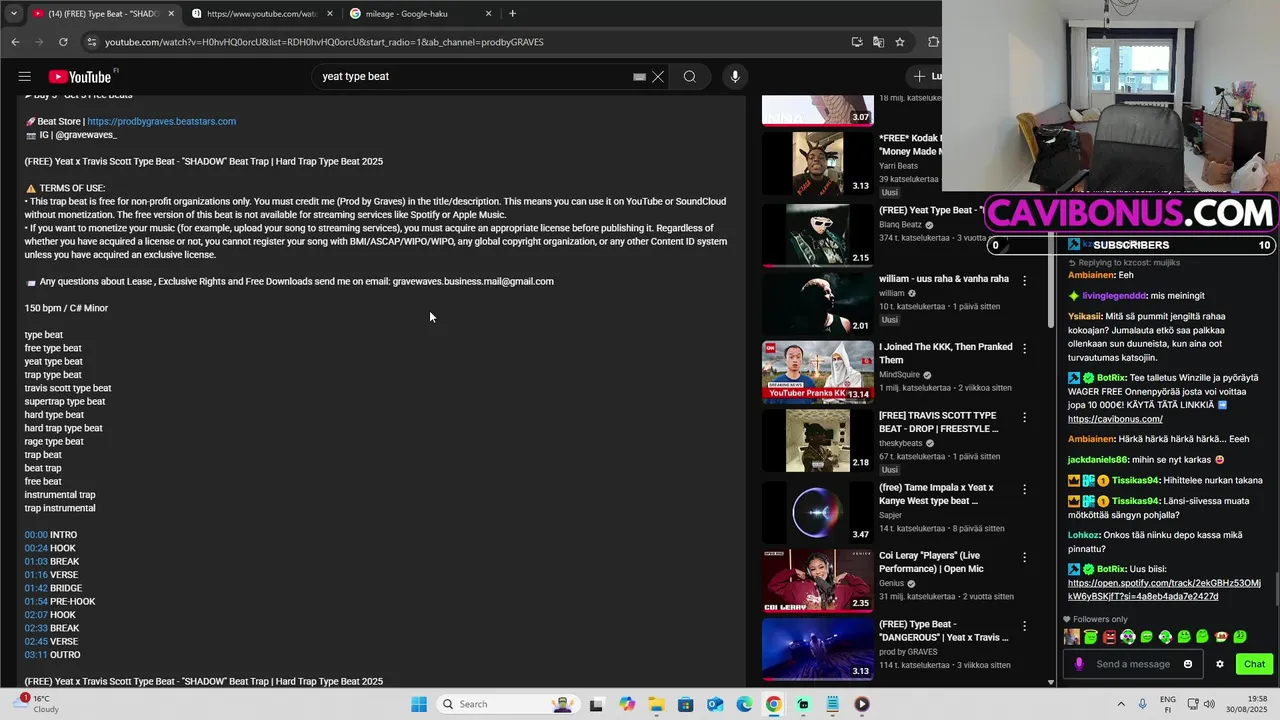Show hidden system tray icons chevron

coord(1120,704)
